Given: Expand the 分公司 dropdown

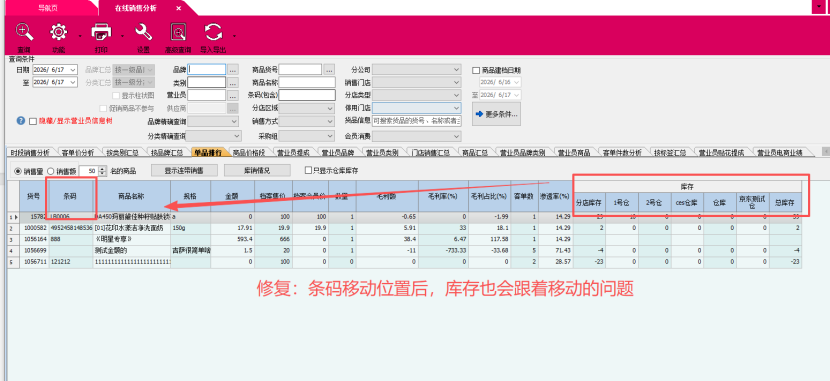Looking at the screenshot, I should click(457, 69).
